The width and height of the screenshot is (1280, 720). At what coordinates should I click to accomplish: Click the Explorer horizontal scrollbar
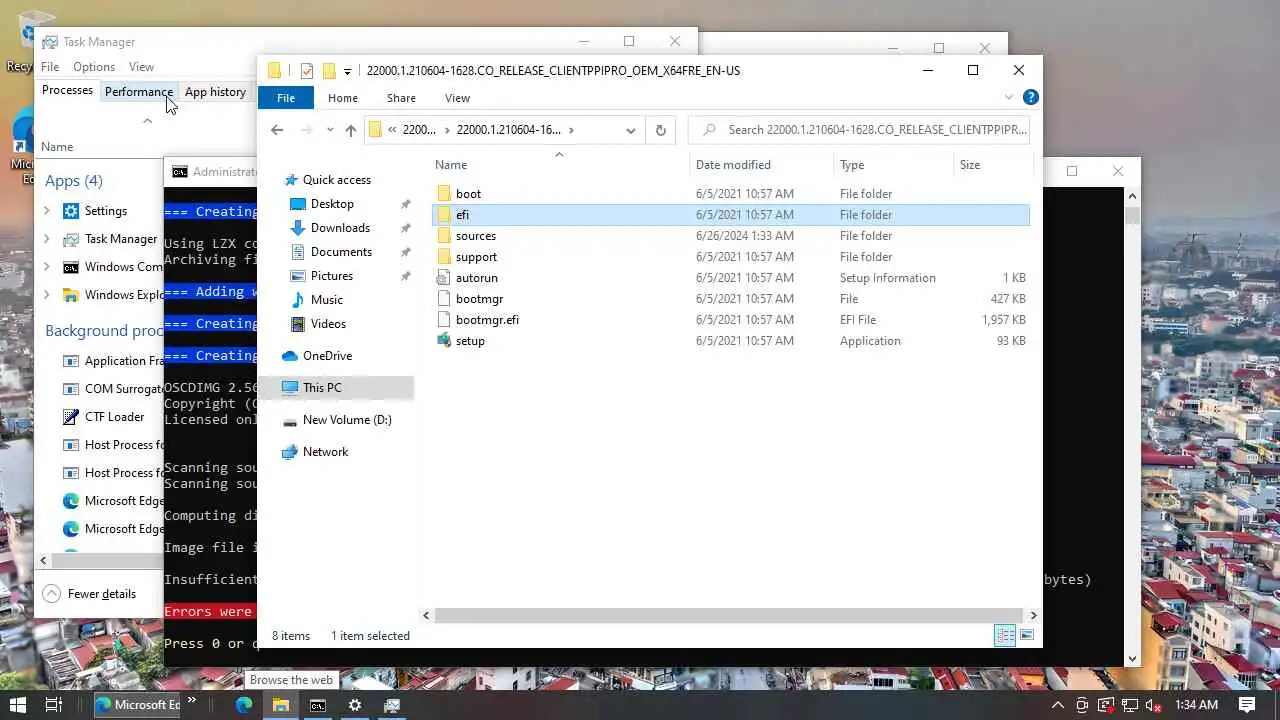click(x=730, y=615)
